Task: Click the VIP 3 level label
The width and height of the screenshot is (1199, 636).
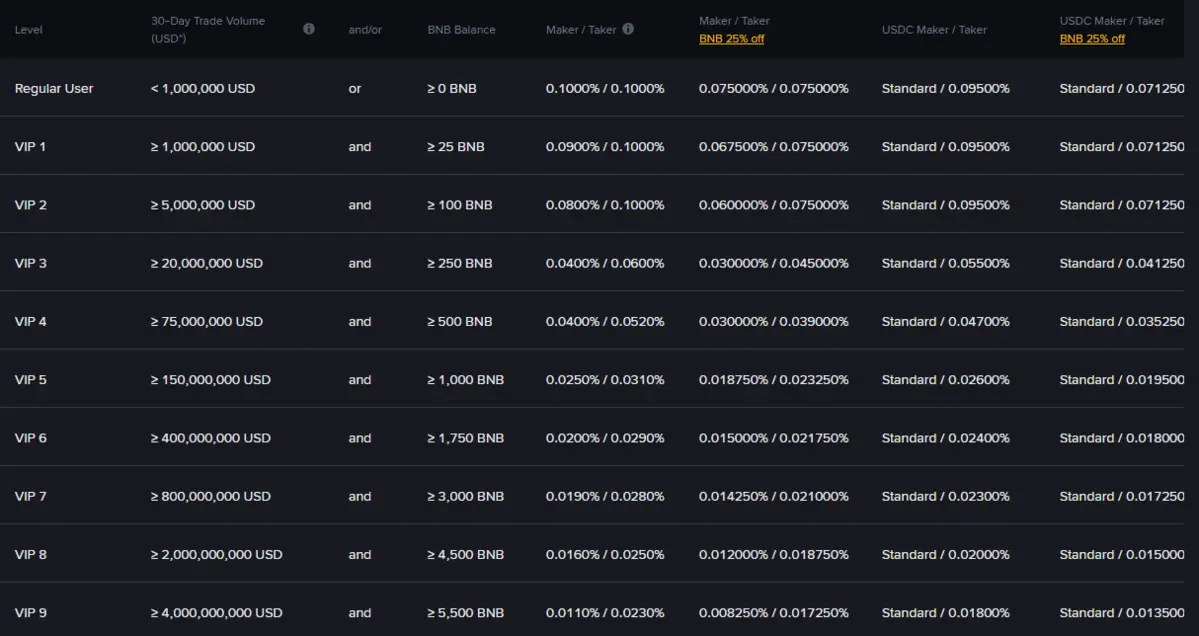Action: point(31,263)
